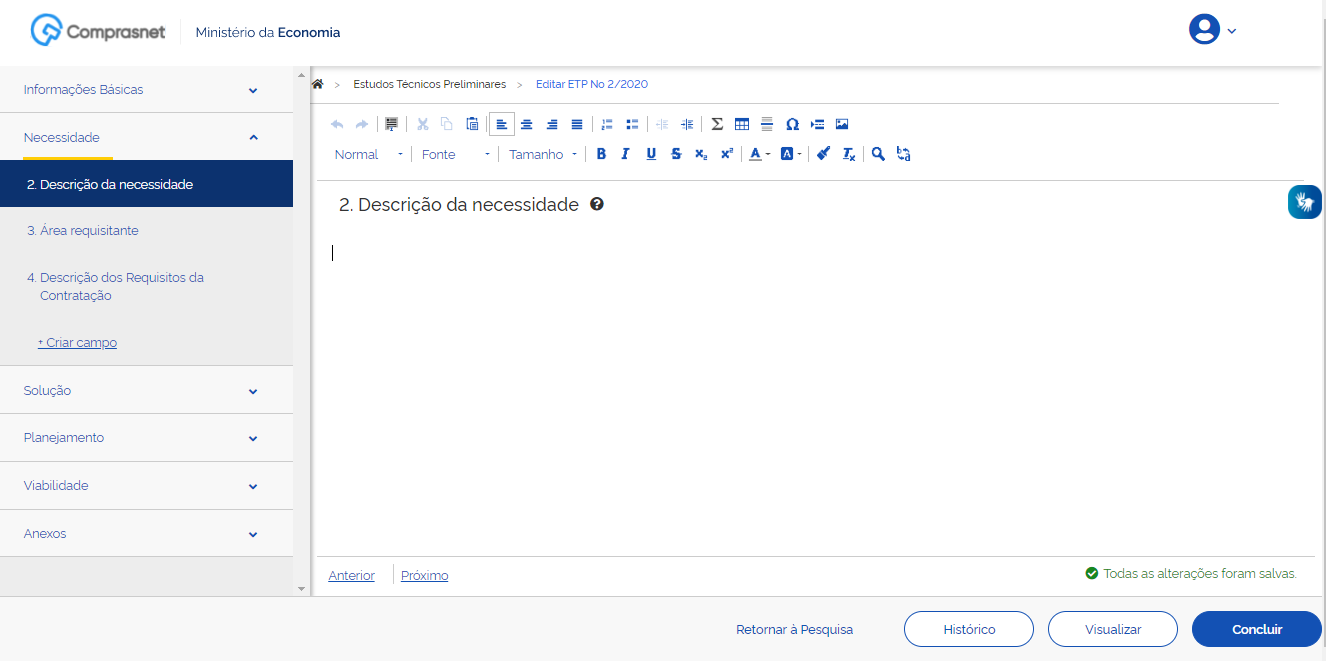
Task: Click the copy formatting paintbrush icon
Action: [x=823, y=154]
